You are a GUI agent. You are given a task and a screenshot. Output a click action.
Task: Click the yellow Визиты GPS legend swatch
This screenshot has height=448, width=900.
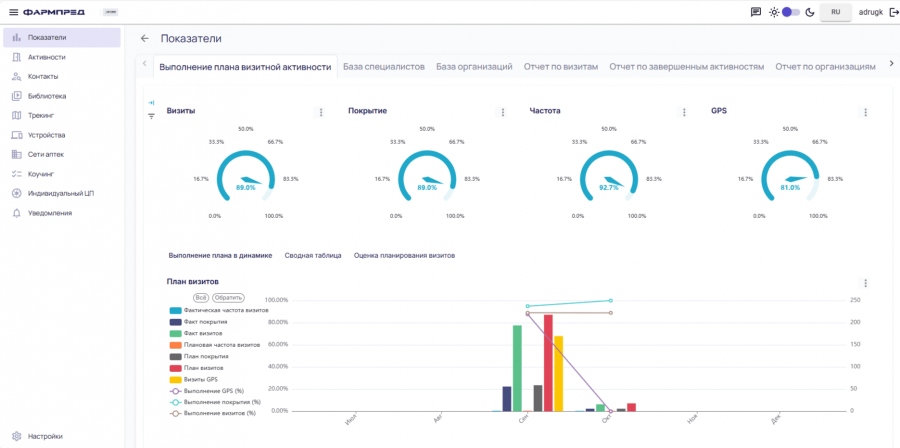pyautogui.click(x=176, y=380)
